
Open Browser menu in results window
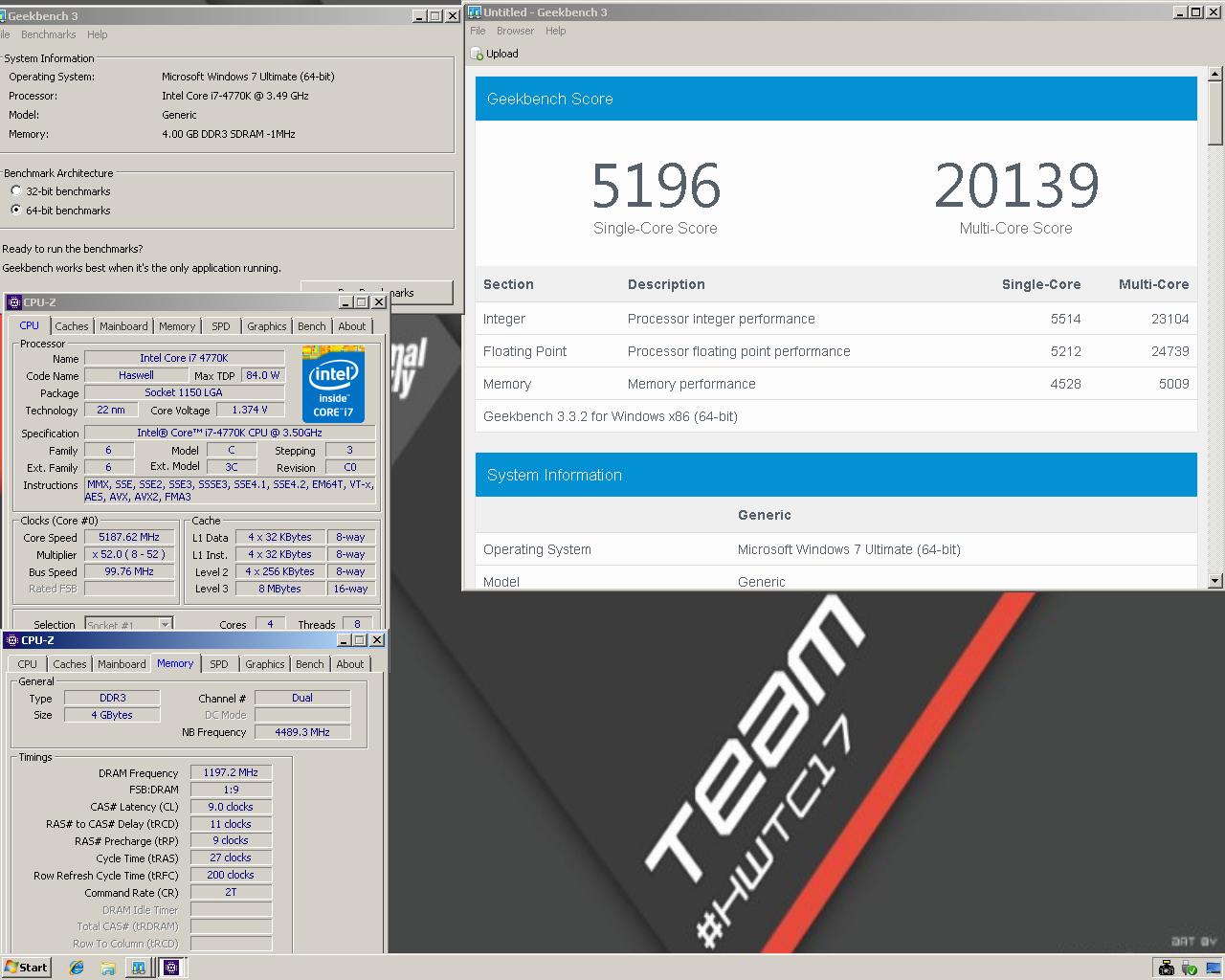[515, 31]
